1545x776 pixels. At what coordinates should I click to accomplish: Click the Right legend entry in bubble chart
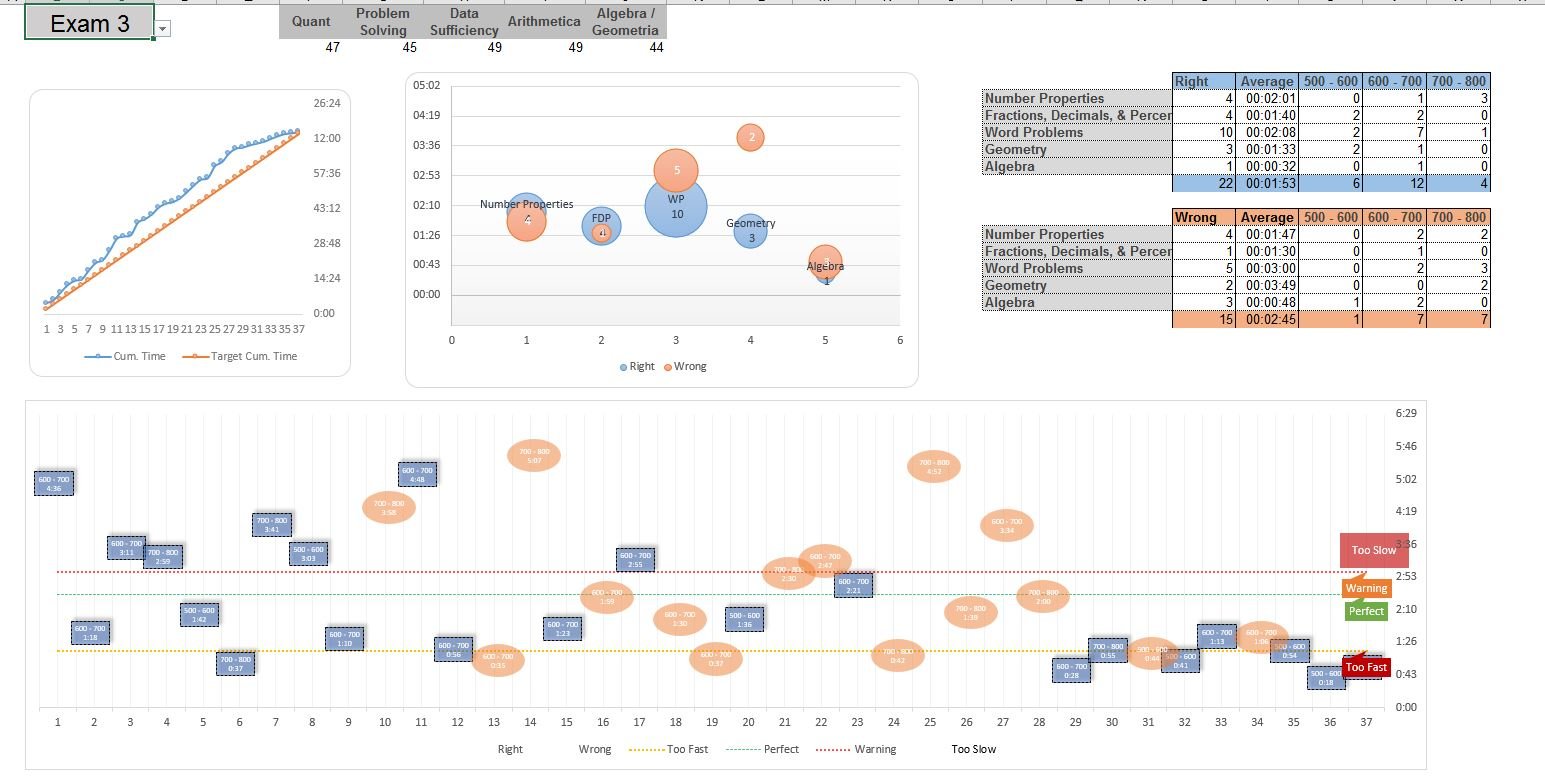pos(637,366)
